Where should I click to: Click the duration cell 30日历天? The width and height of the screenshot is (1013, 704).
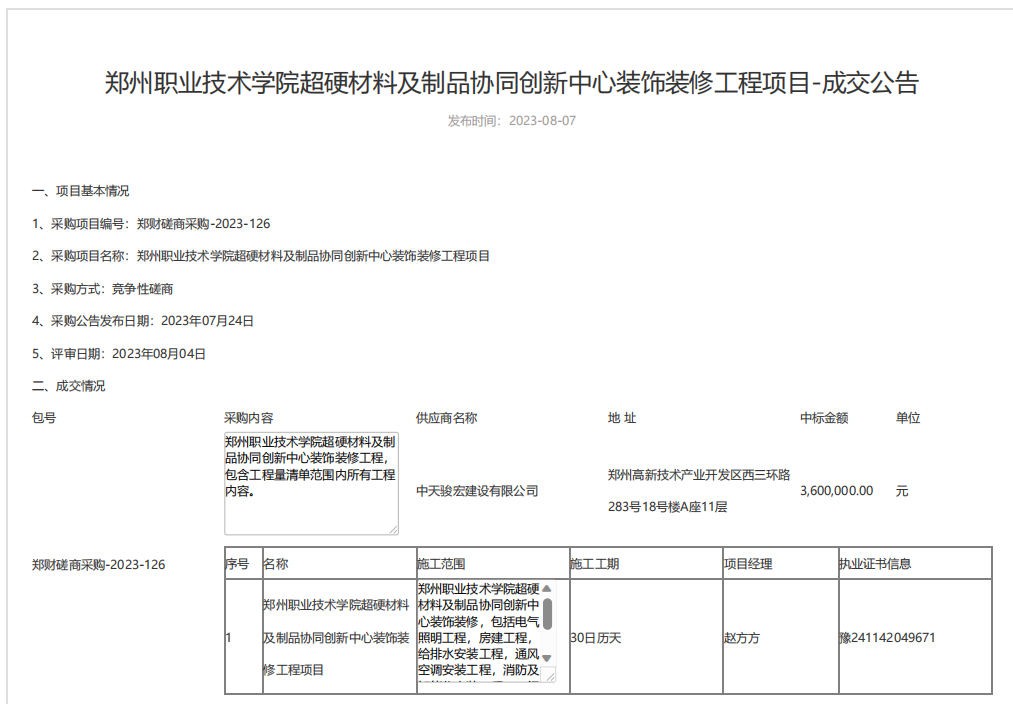click(x=596, y=637)
